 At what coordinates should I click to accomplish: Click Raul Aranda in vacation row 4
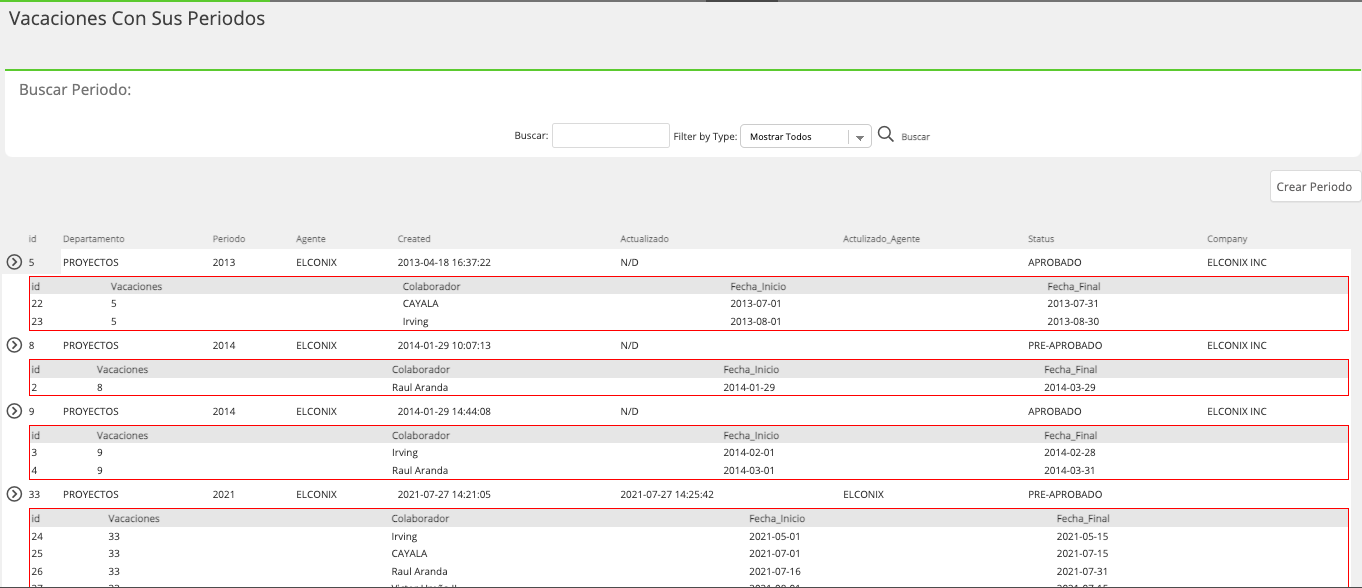click(x=420, y=470)
